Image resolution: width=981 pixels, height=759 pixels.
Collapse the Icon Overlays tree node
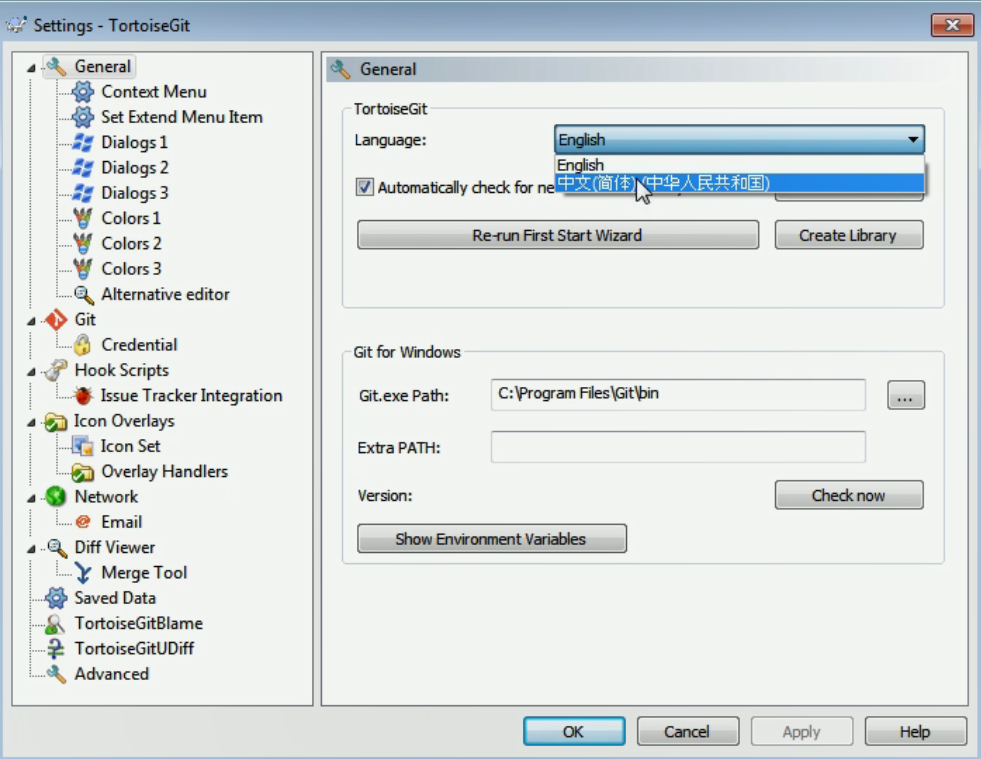31,422
